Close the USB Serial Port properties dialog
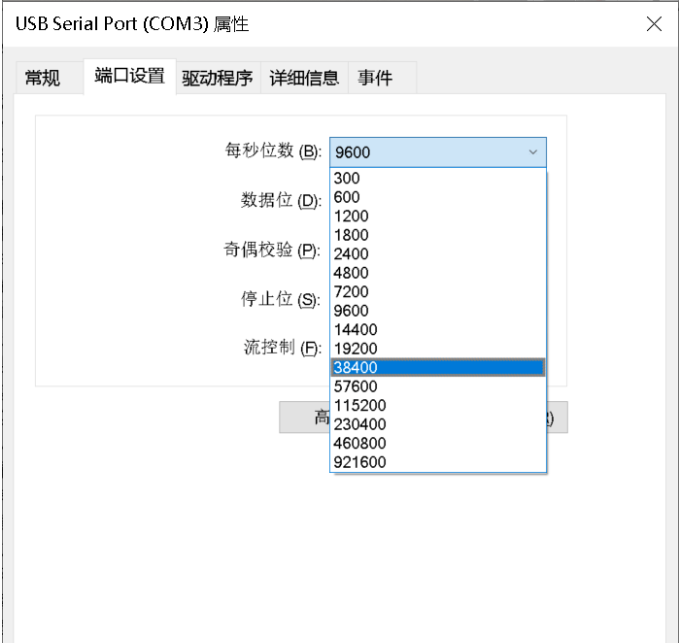This screenshot has height=643, width=679. pyautogui.click(x=654, y=25)
